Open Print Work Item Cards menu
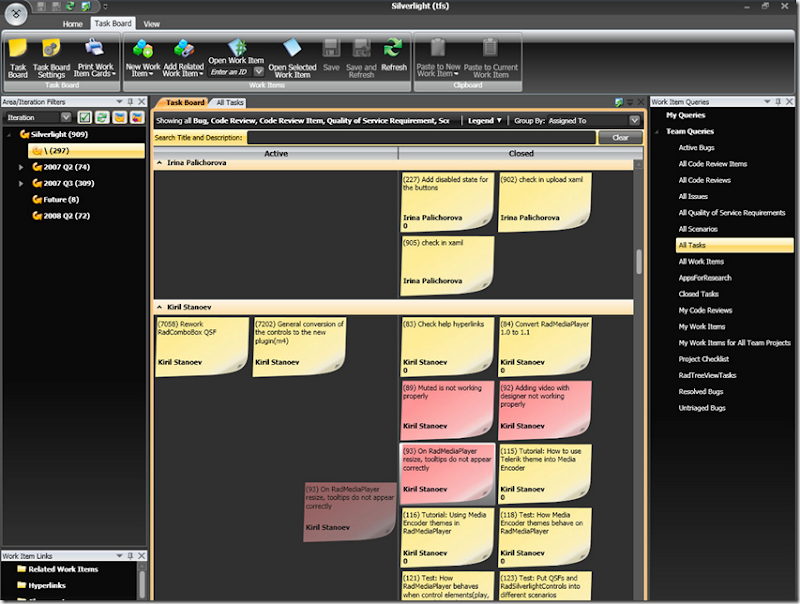 95,58
